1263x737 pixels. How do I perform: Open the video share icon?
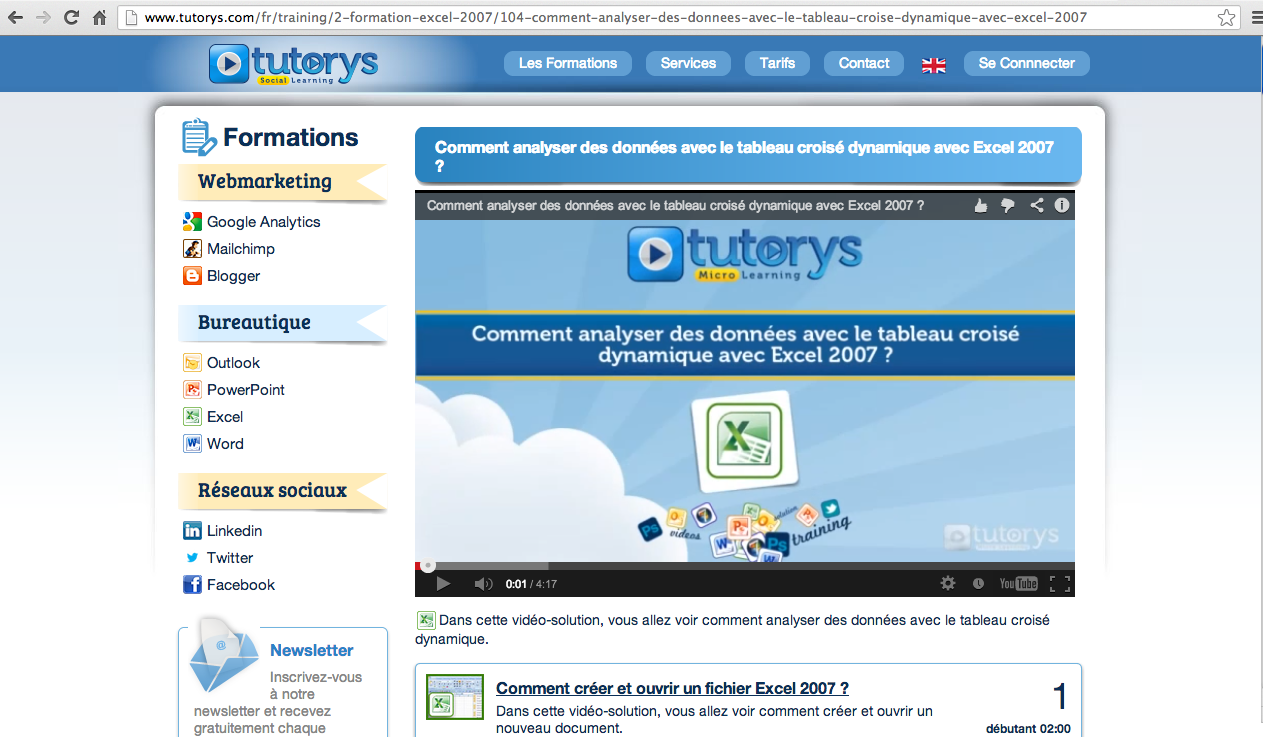click(x=1037, y=205)
